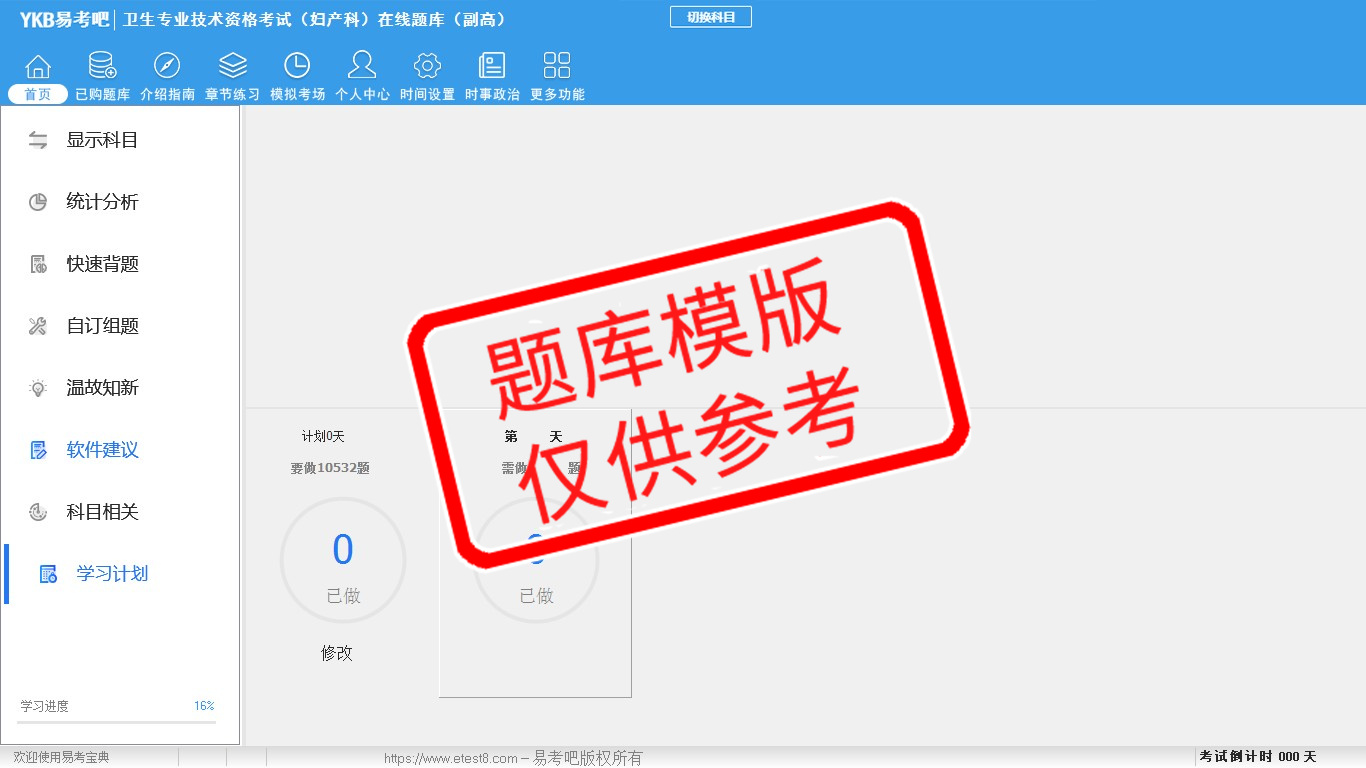
Task: Click the 切换科目 button
Action: [x=710, y=17]
